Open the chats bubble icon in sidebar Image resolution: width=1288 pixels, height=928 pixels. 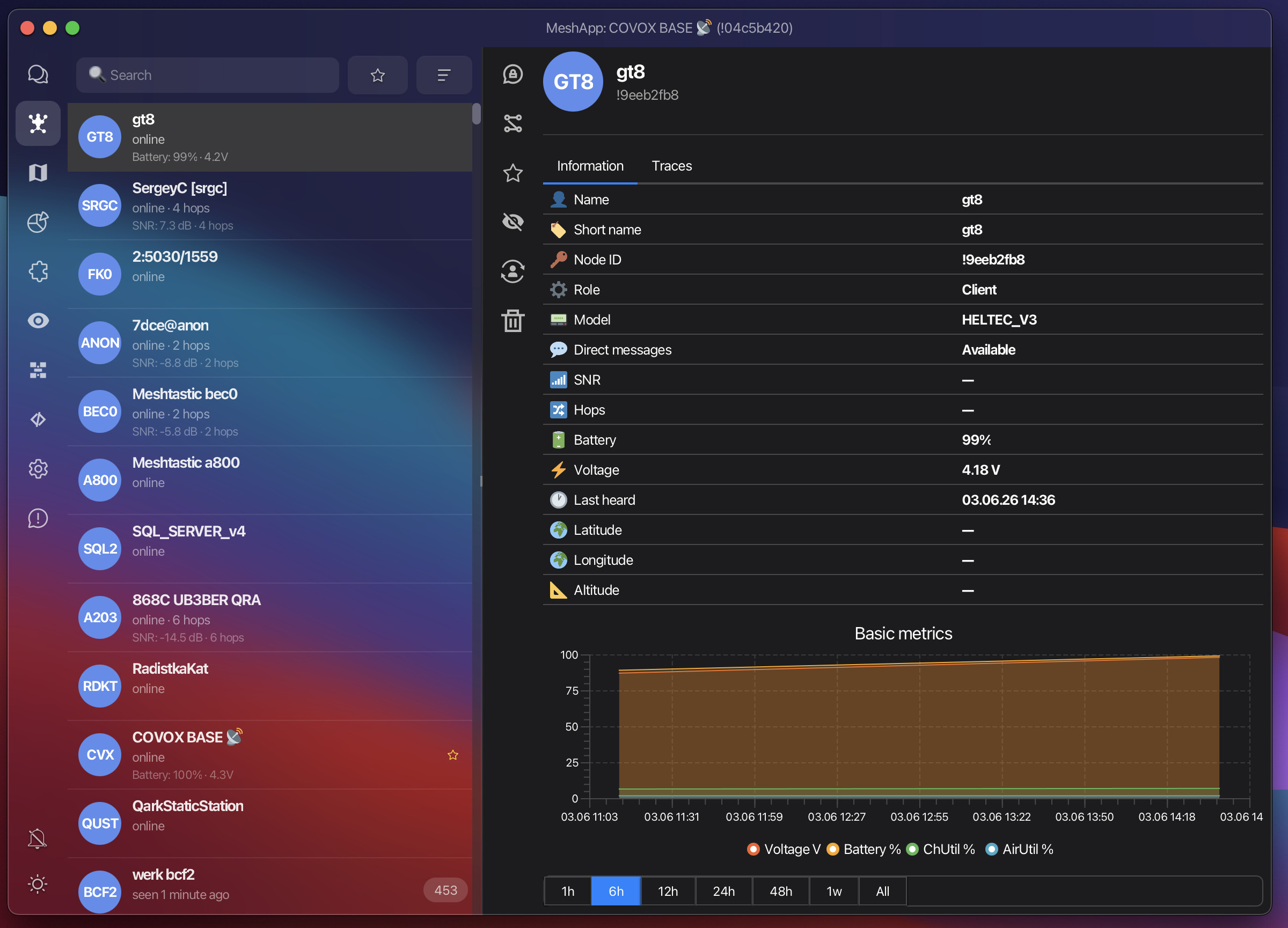[x=38, y=75]
